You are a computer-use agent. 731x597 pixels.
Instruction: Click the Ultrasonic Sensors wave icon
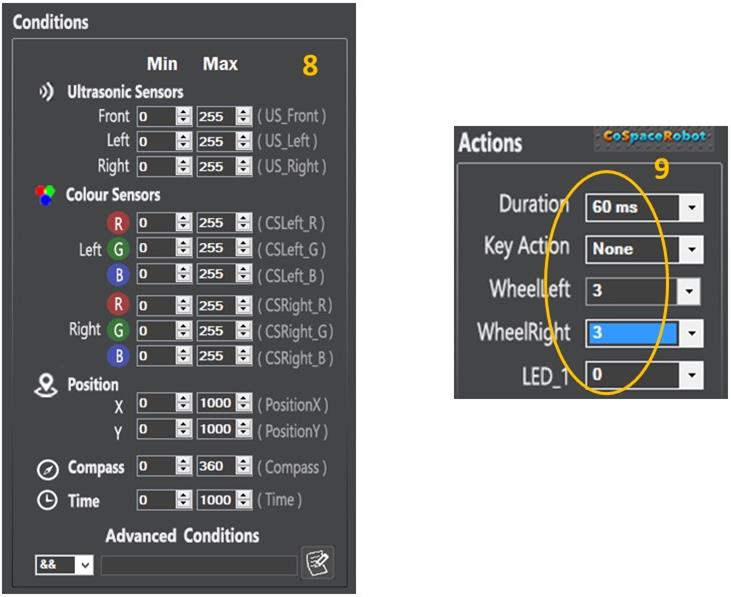[x=45, y=92]
